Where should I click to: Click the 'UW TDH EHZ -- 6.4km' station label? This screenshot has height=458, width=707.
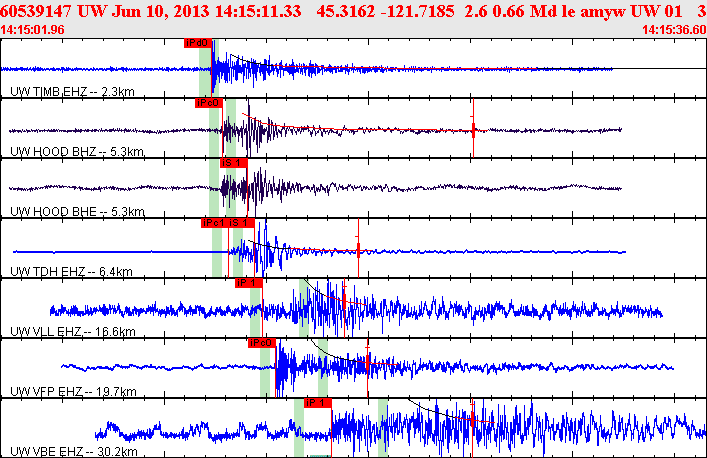click(71, 272)
